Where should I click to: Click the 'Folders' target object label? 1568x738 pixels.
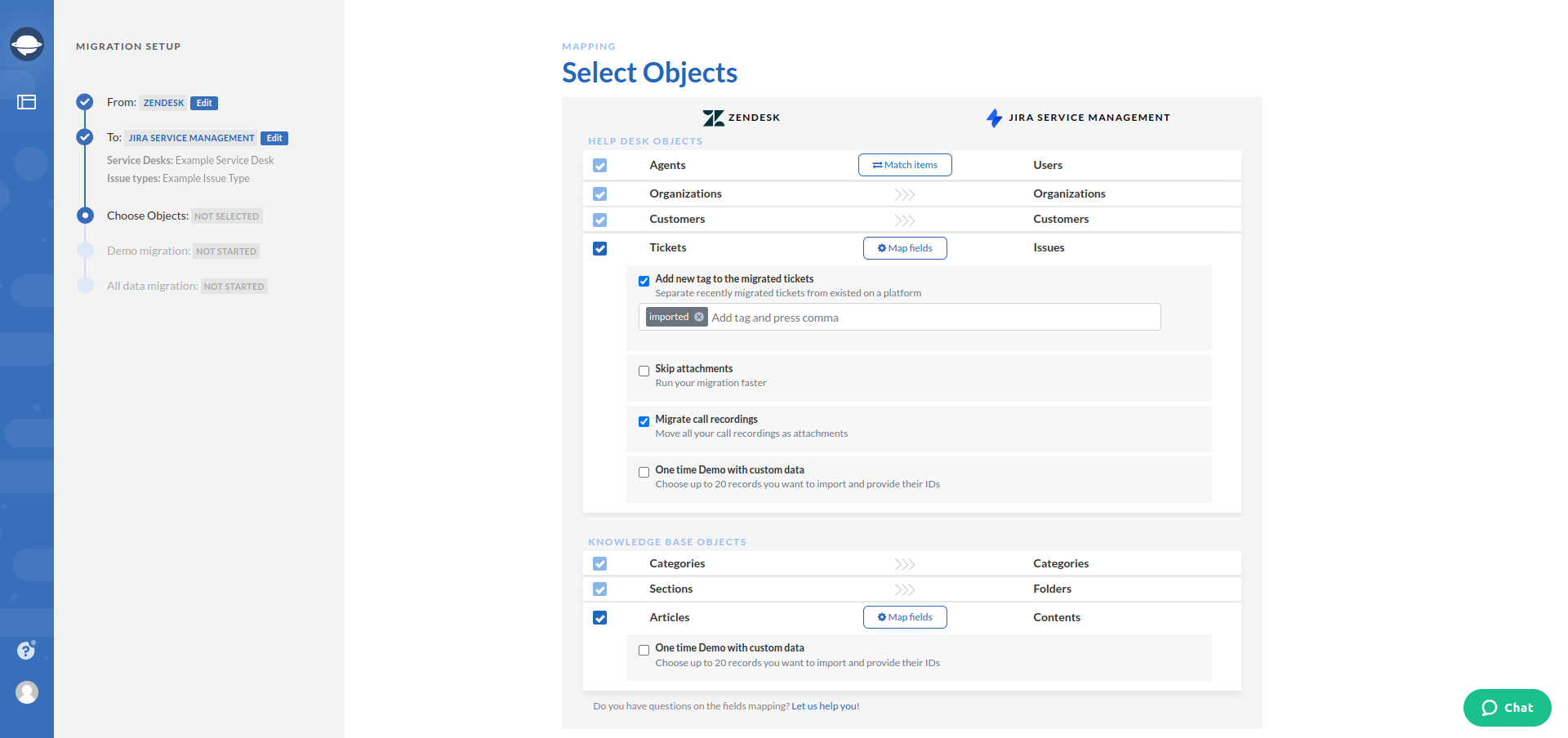click(x=1052, y=589)
